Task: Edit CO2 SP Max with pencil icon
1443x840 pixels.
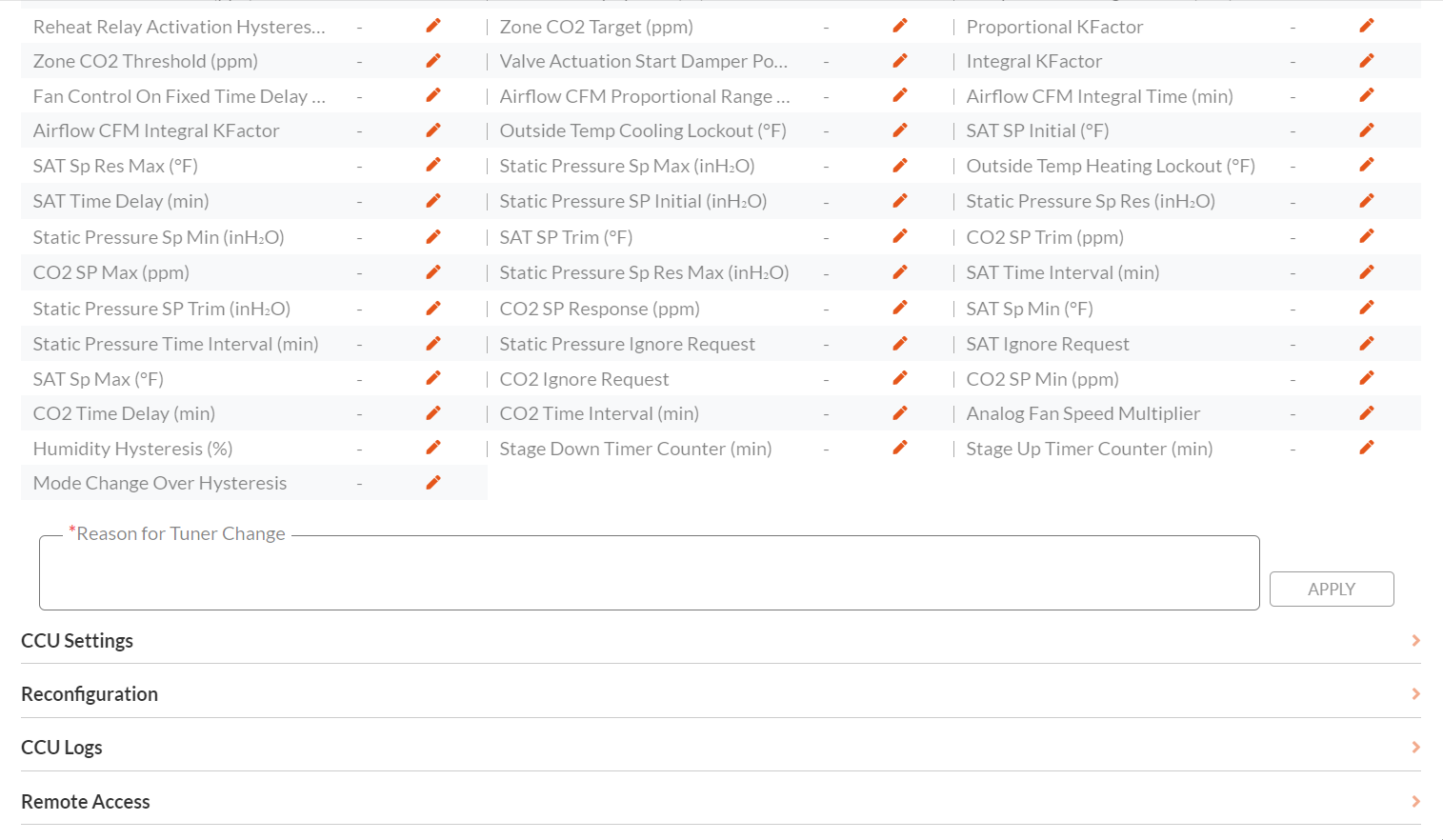Action: [433, 271]
